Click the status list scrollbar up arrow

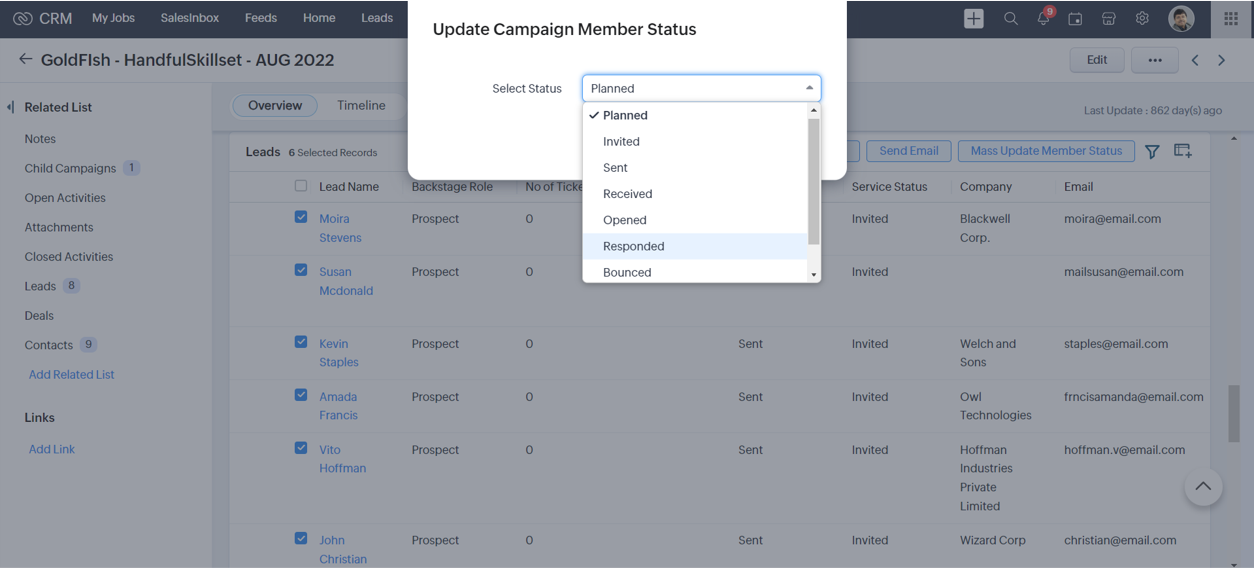[814, 110]
